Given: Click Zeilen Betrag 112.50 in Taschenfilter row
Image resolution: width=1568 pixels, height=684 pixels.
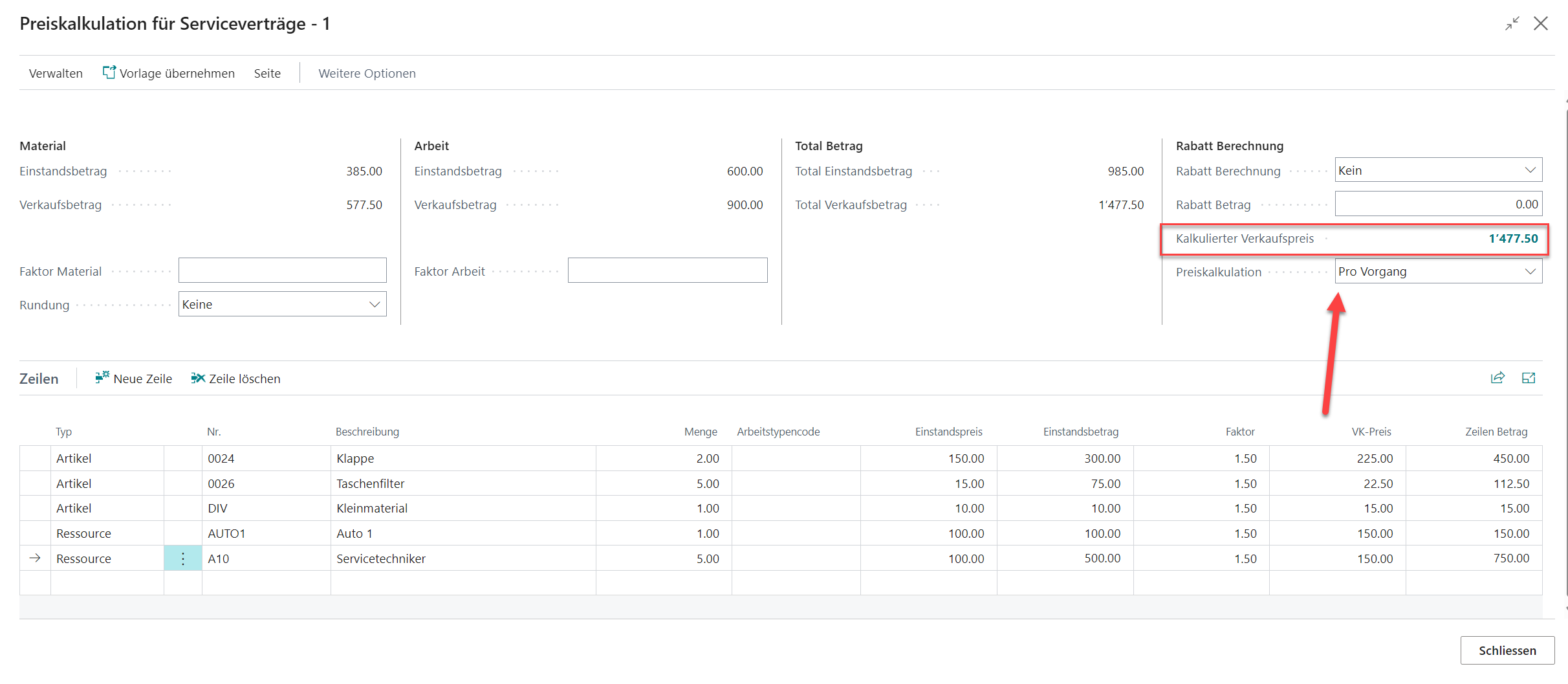Looking at the screenshot, I should [x=1474, y=483].
